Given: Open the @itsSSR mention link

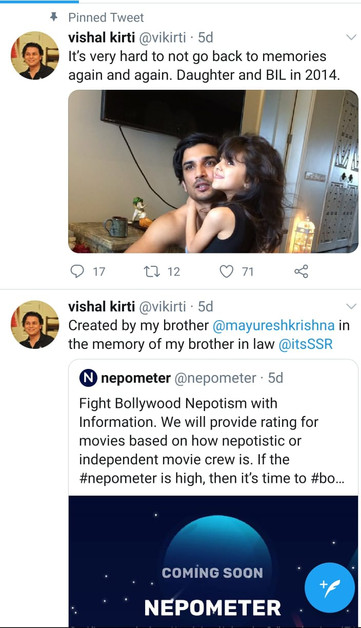Looking at the screenshot, I should coord(305,344).
